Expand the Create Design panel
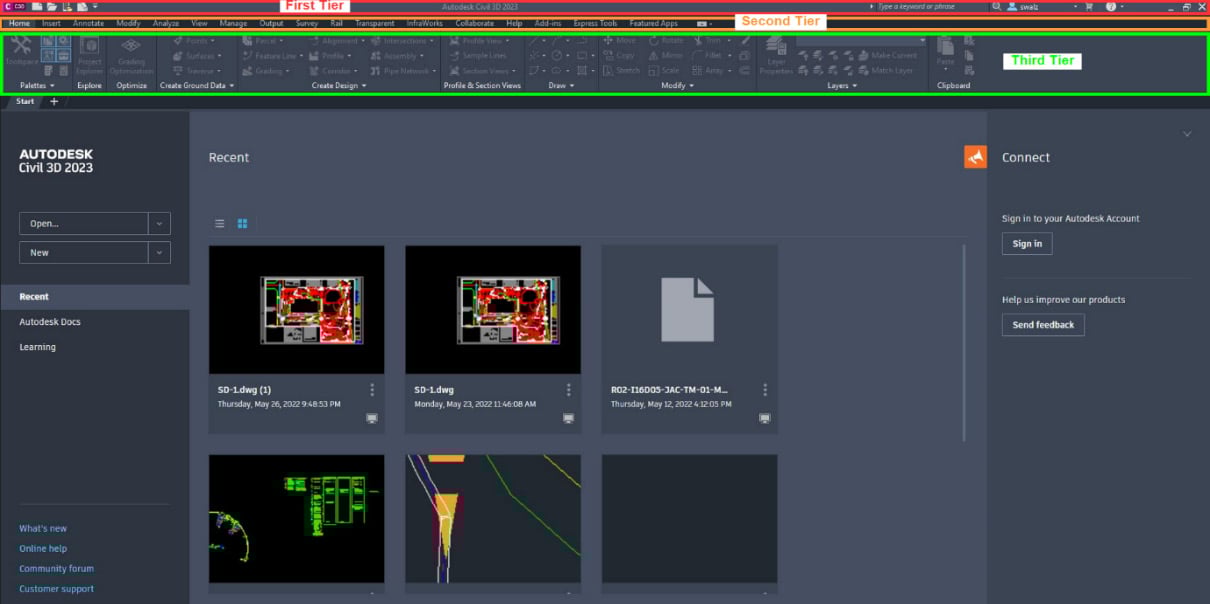This screenshot has width=1210, height=604. click(x=339, y=86)
